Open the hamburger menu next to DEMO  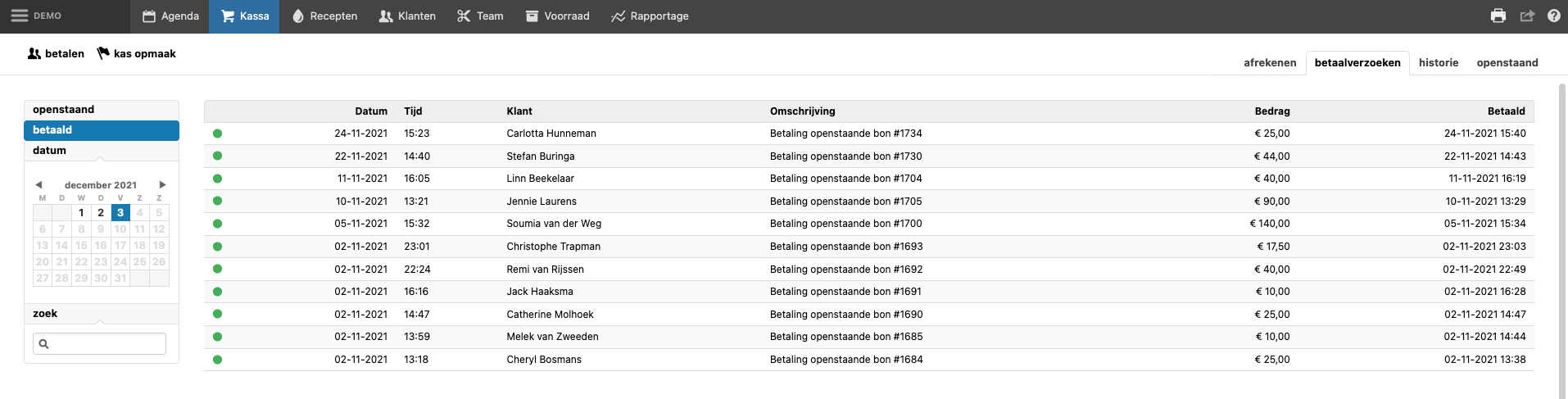point(19,16)
